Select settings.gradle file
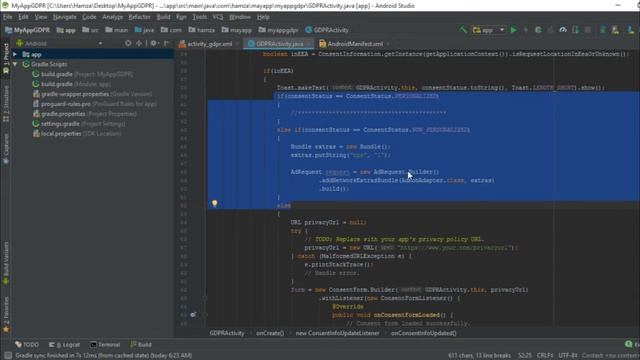The height and width of the screenshot is (360, 640). click(79, 124)
